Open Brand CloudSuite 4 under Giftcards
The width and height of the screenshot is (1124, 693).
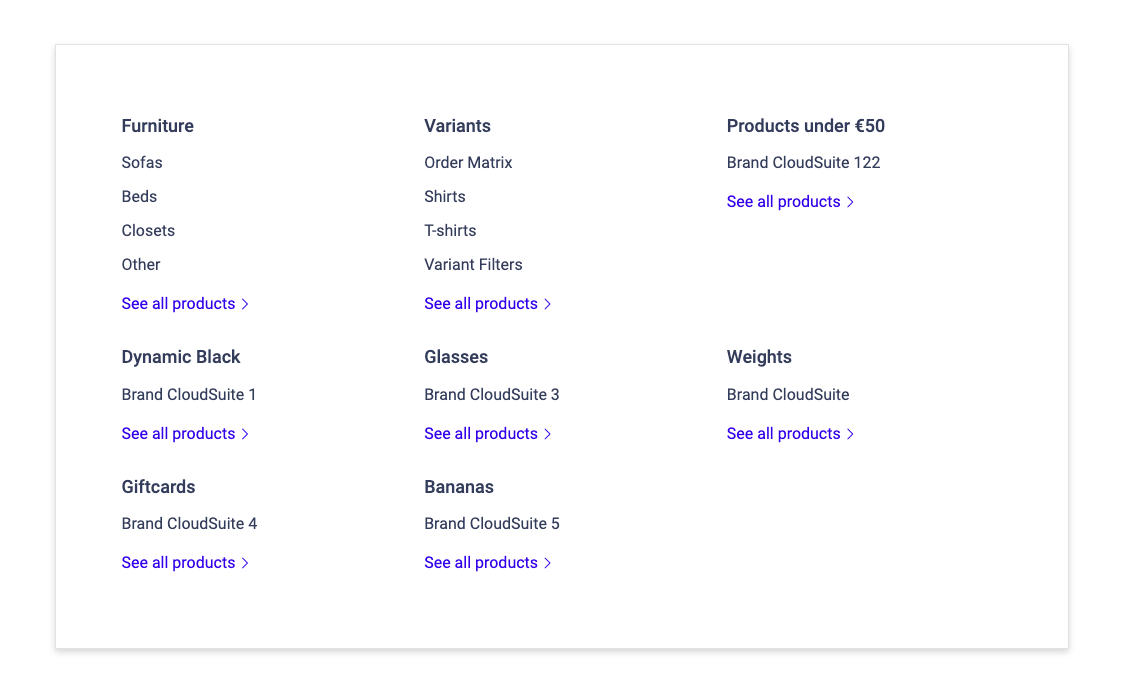[189, 523]
